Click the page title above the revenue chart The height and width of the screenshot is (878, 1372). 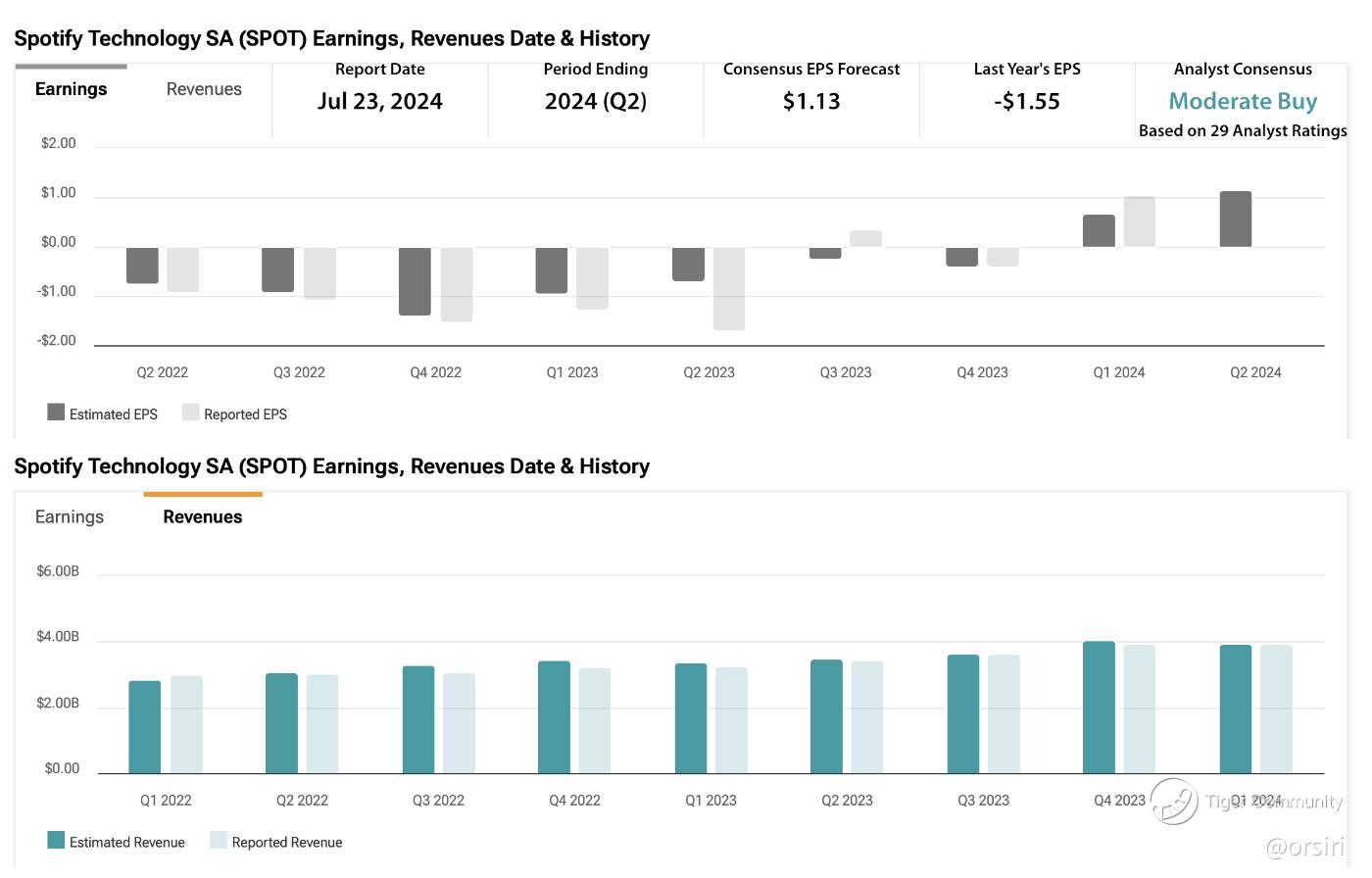(x=332, y=466)
